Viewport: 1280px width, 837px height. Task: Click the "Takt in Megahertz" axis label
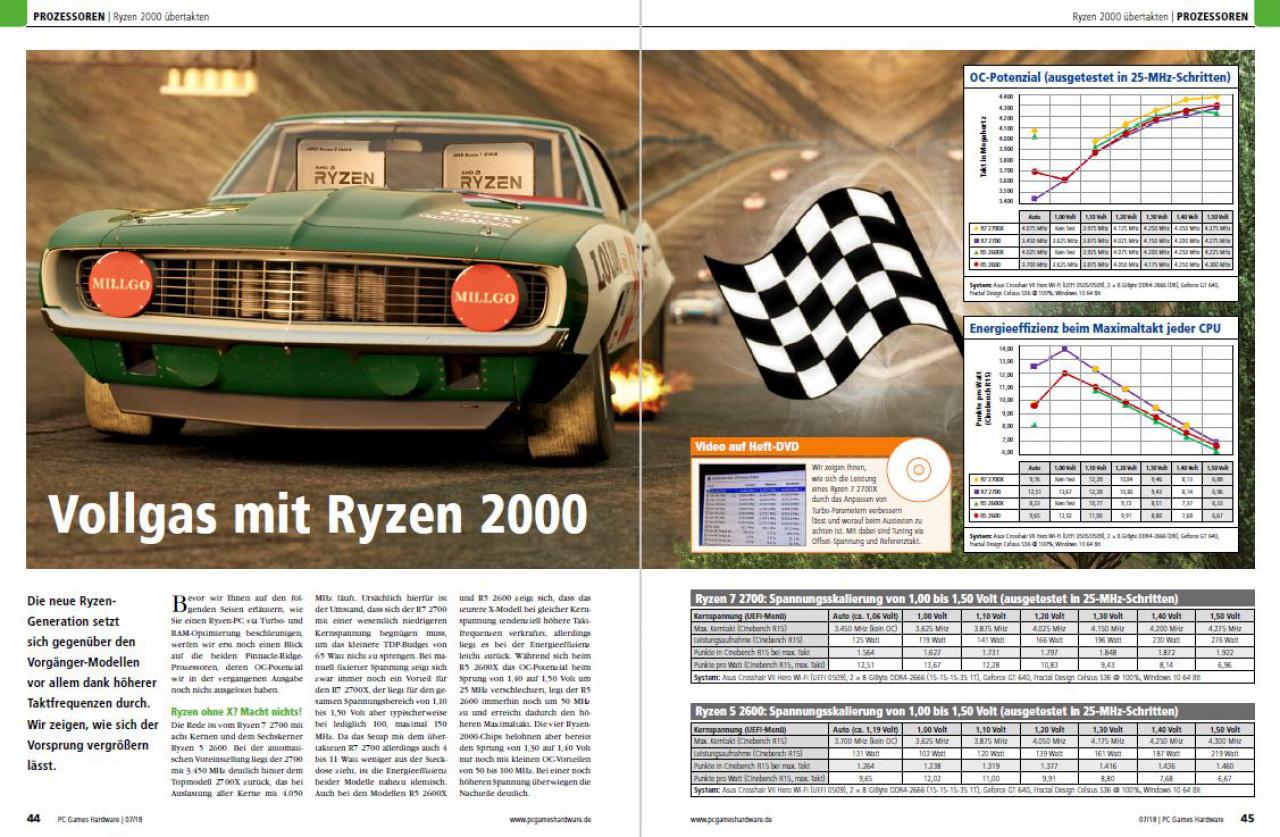982,147
